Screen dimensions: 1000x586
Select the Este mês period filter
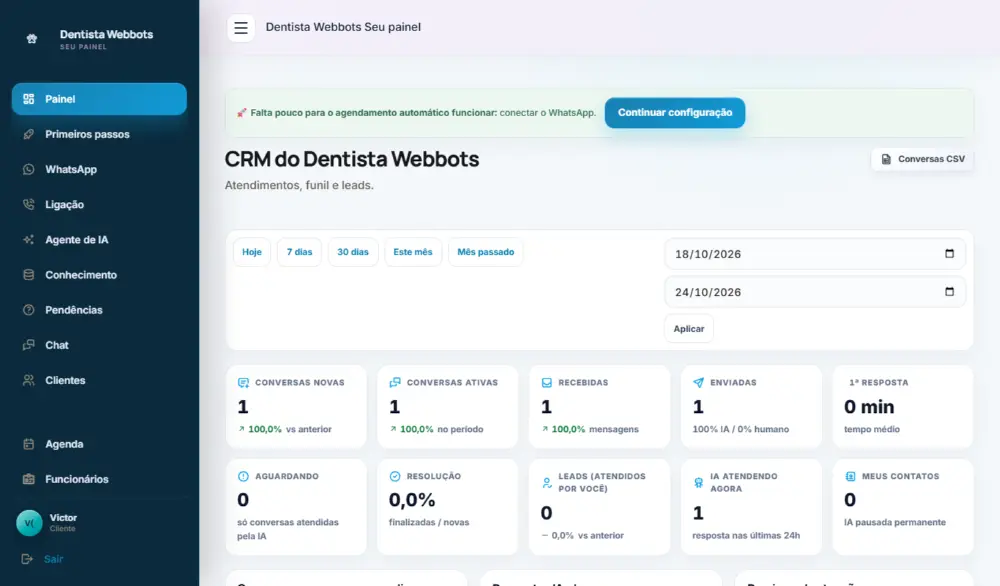click(413, 252)
